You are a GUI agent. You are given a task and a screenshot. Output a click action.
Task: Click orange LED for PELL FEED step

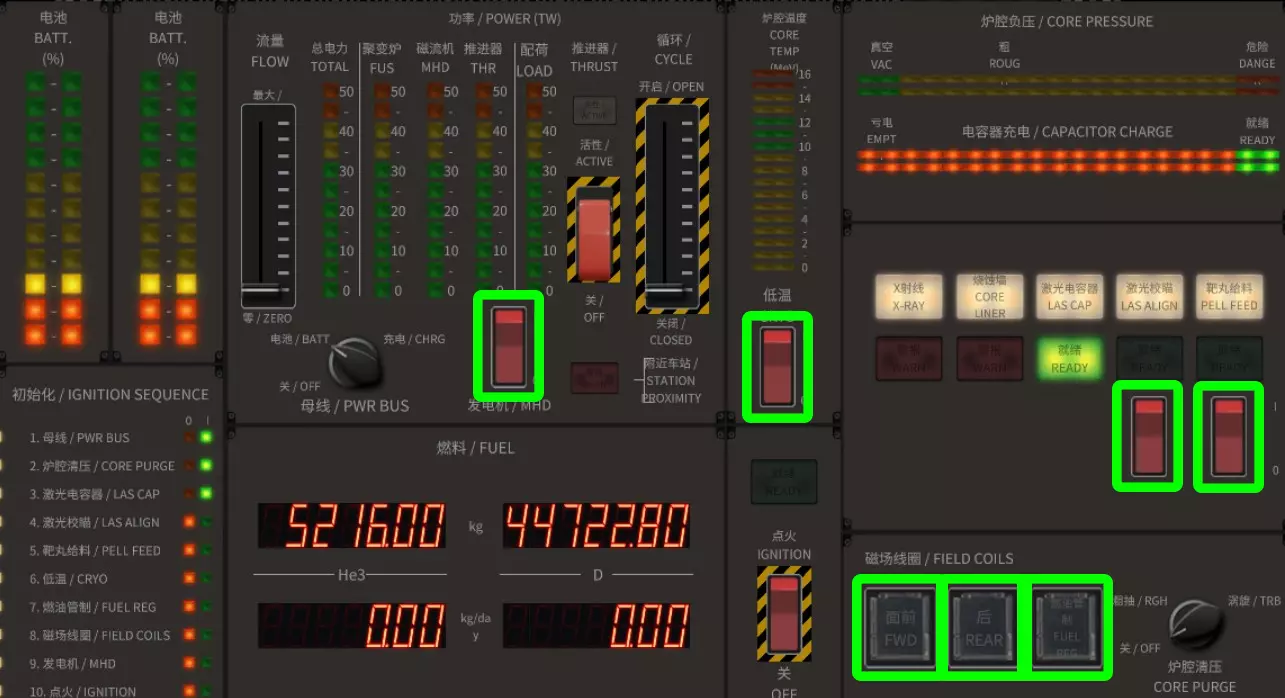pos(188,550)
